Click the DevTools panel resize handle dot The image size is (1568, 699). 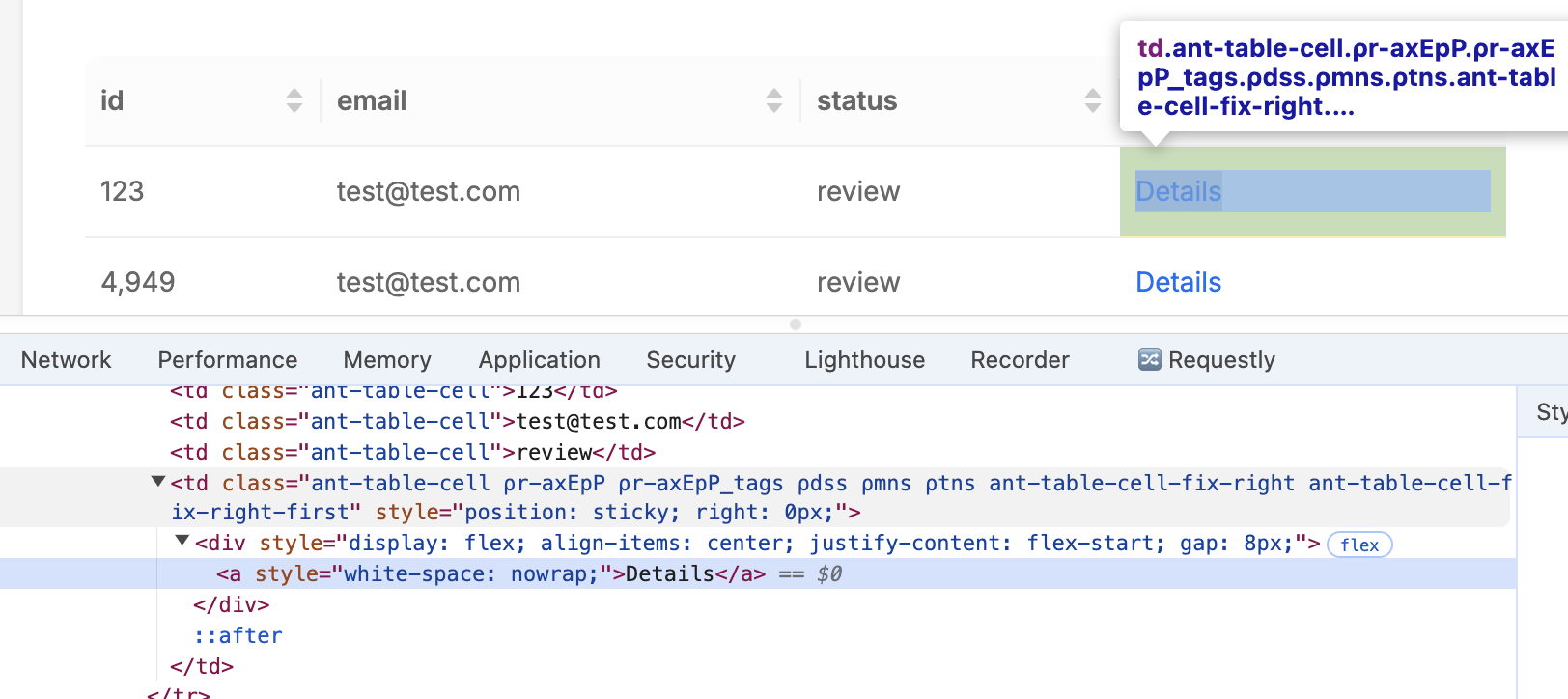click(796, 324)
